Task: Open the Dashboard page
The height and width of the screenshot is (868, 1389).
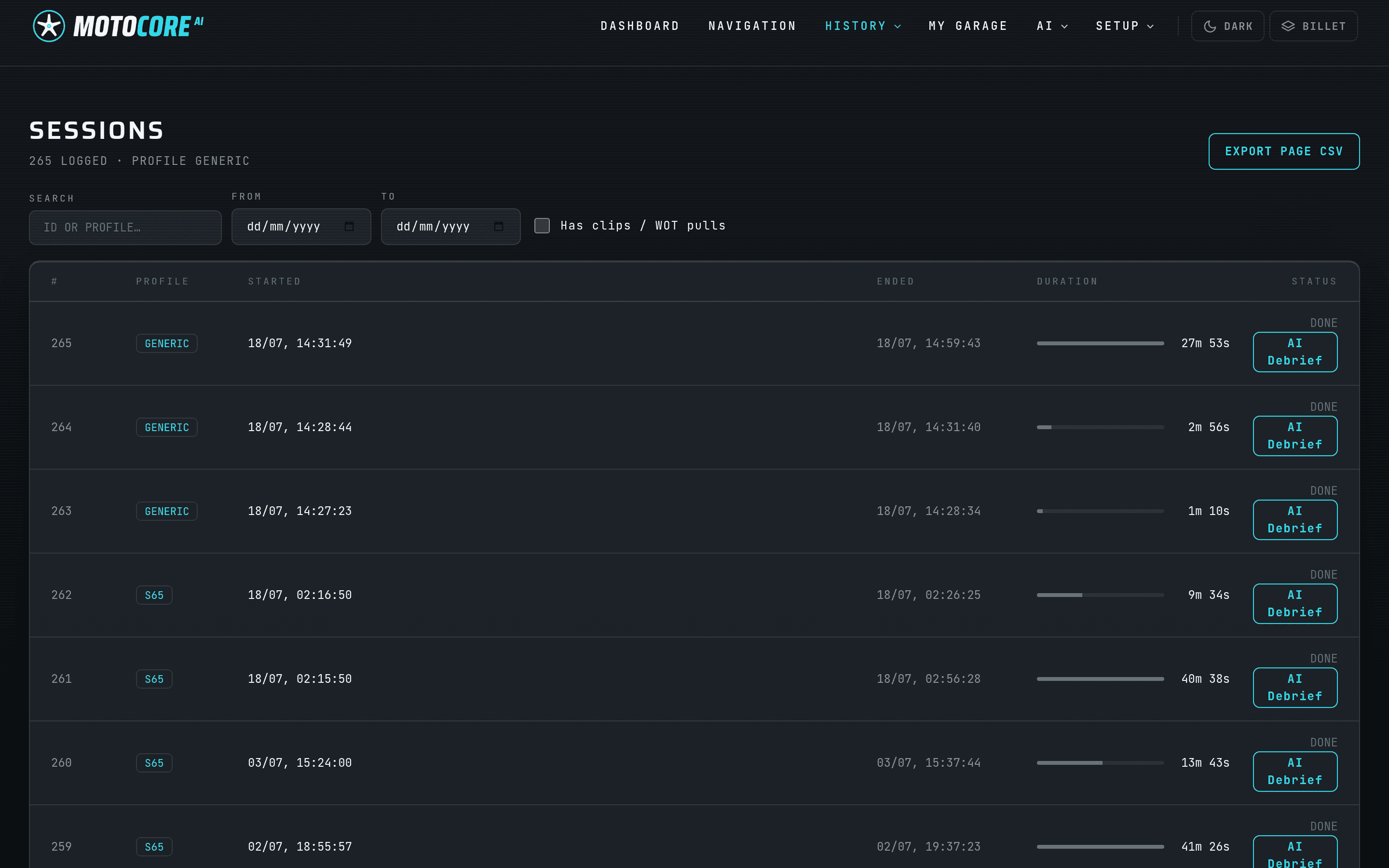Action: coord(640,26)
